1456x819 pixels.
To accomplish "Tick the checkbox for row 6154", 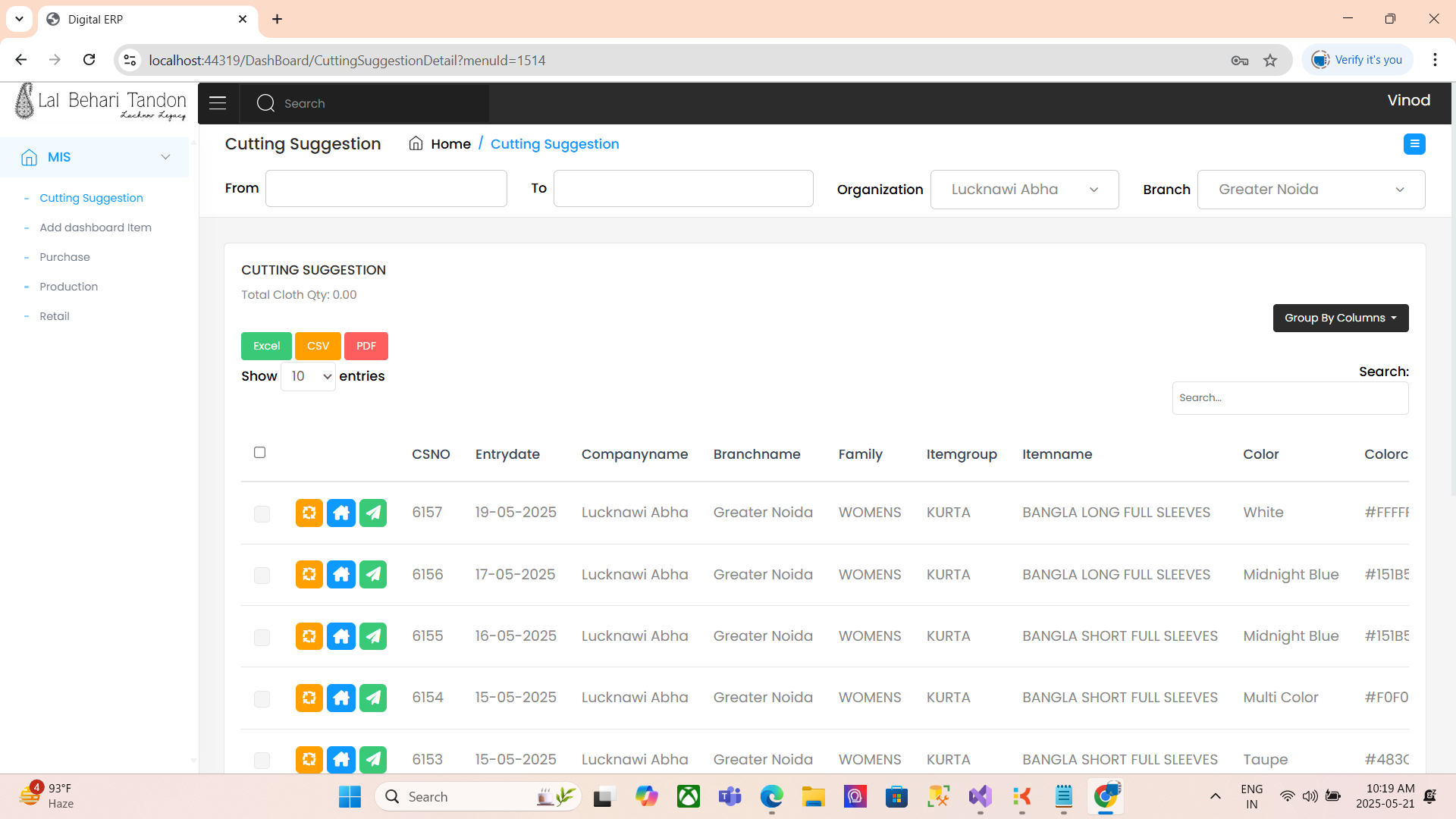I will [x=262, y=698].
